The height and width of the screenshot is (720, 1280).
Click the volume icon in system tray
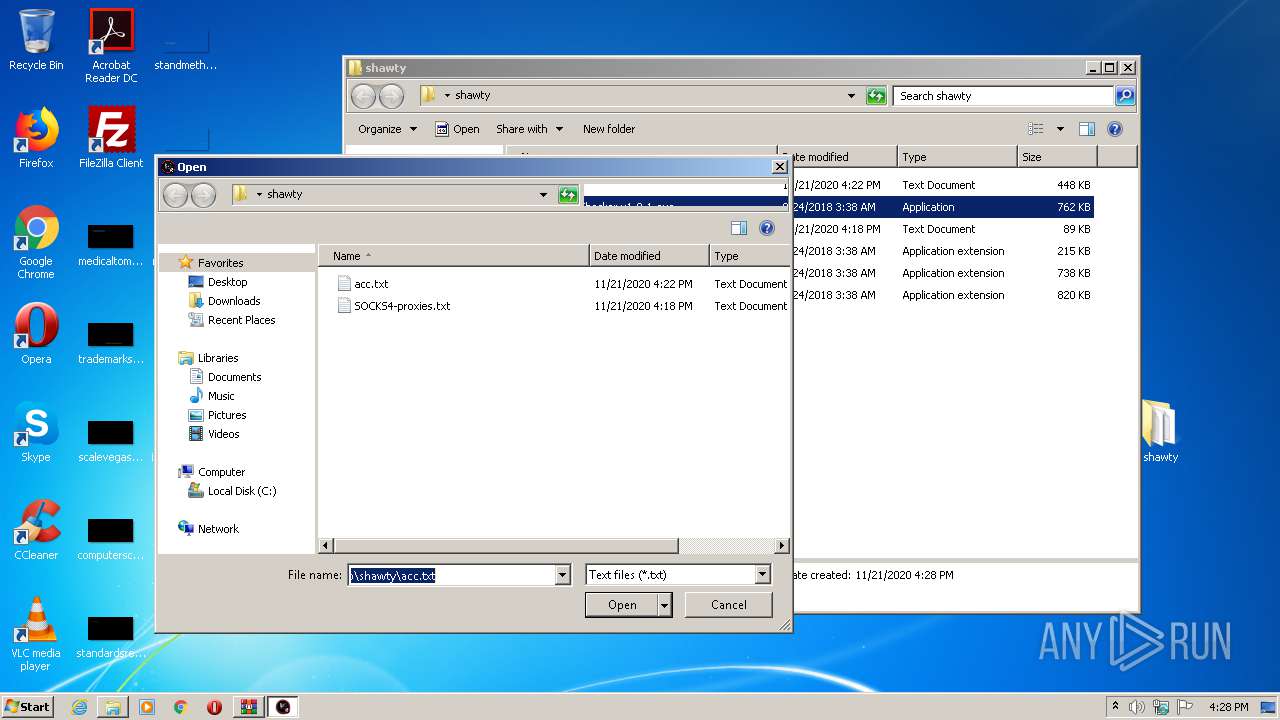1137,707
